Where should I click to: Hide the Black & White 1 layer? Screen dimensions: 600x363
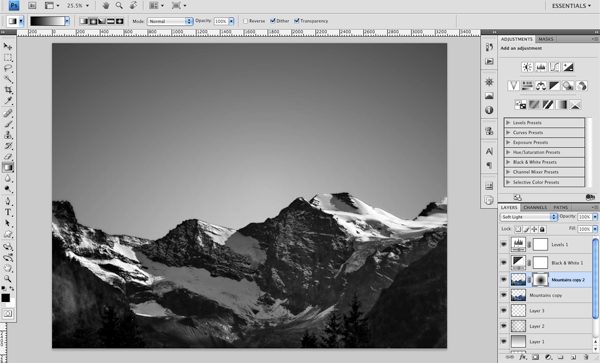[x=504, y=262]
